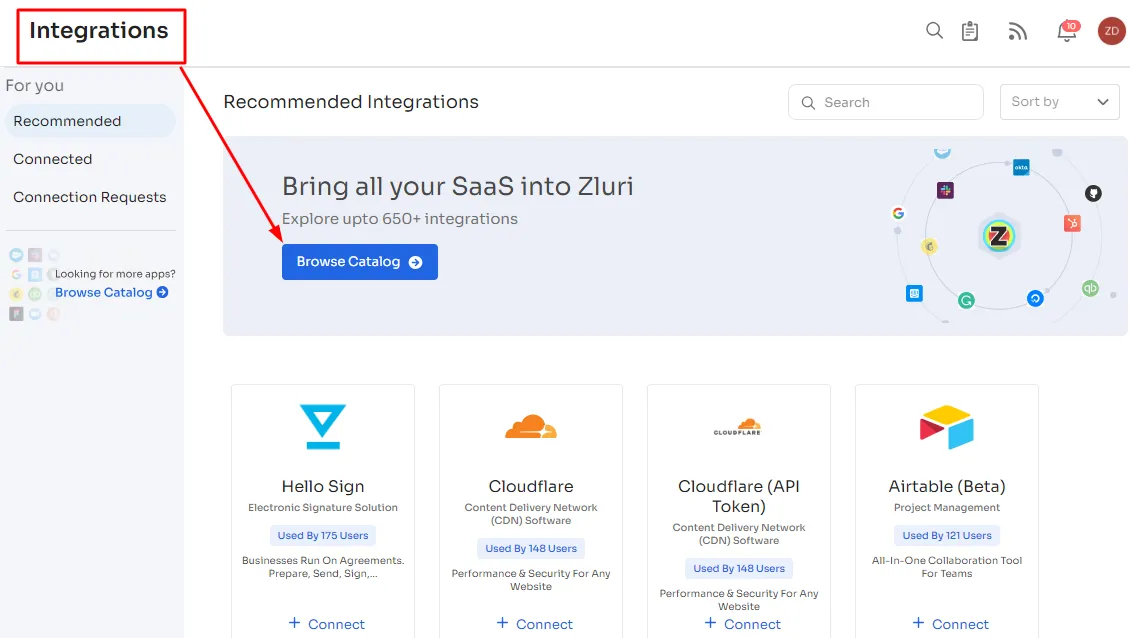This screenshot has height=638, width=1130.
Task: Click the arrow icon beside sidebar Browse Catalog
Action: (162, 292)
